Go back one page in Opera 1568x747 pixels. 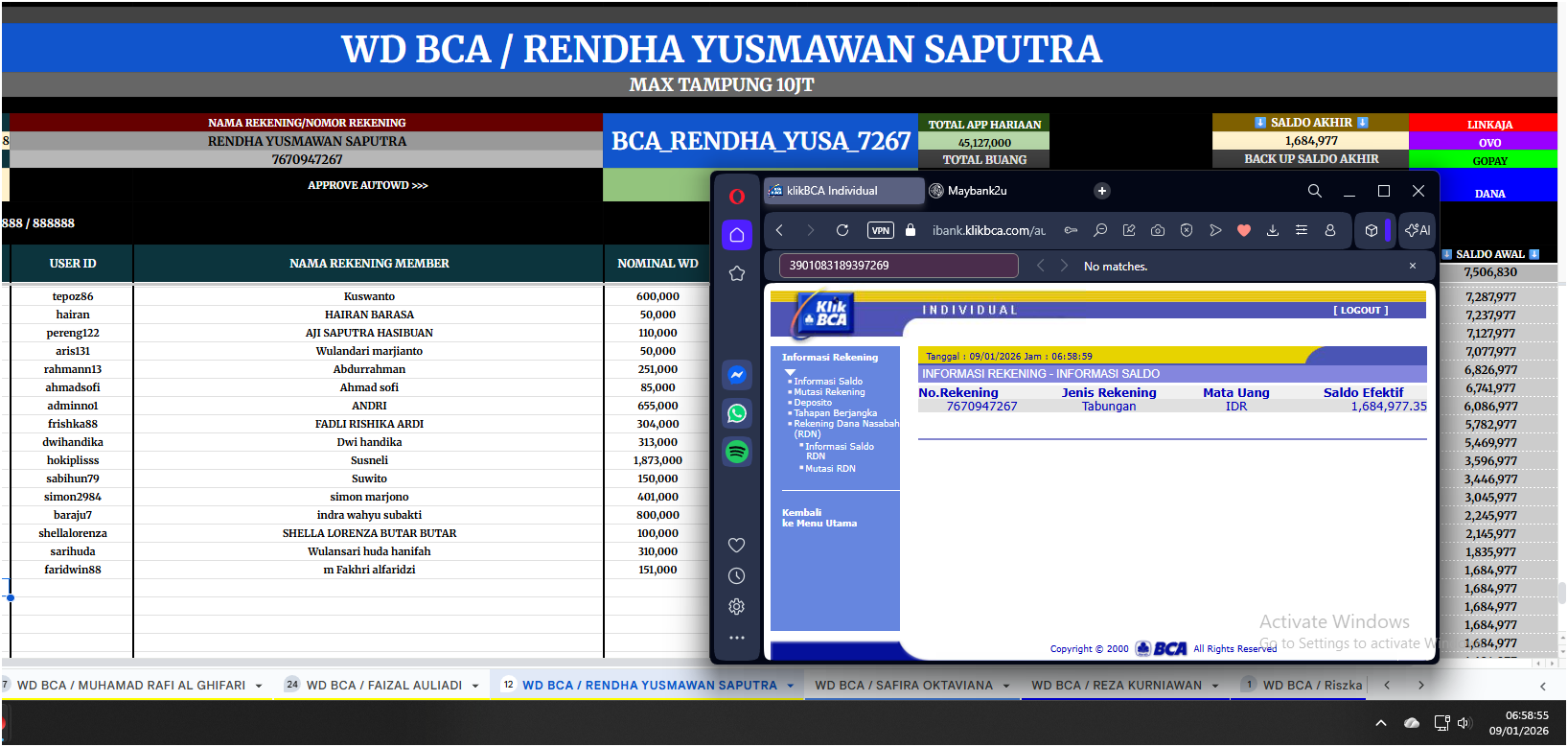(780, 230)
